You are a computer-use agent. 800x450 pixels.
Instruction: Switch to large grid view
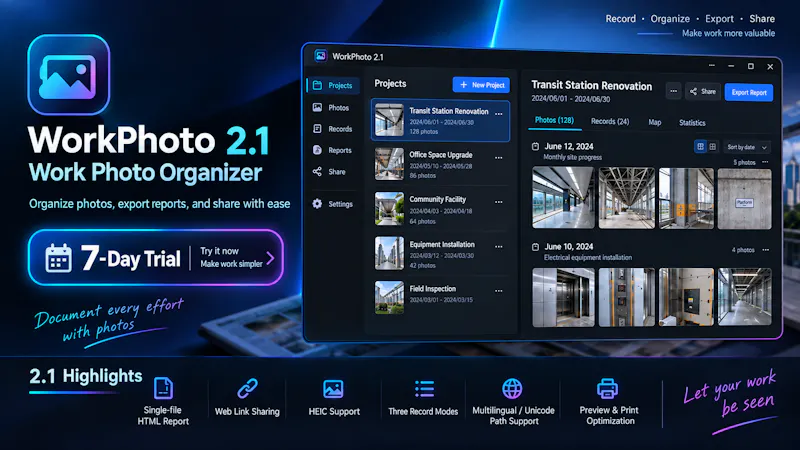[701, 147]
